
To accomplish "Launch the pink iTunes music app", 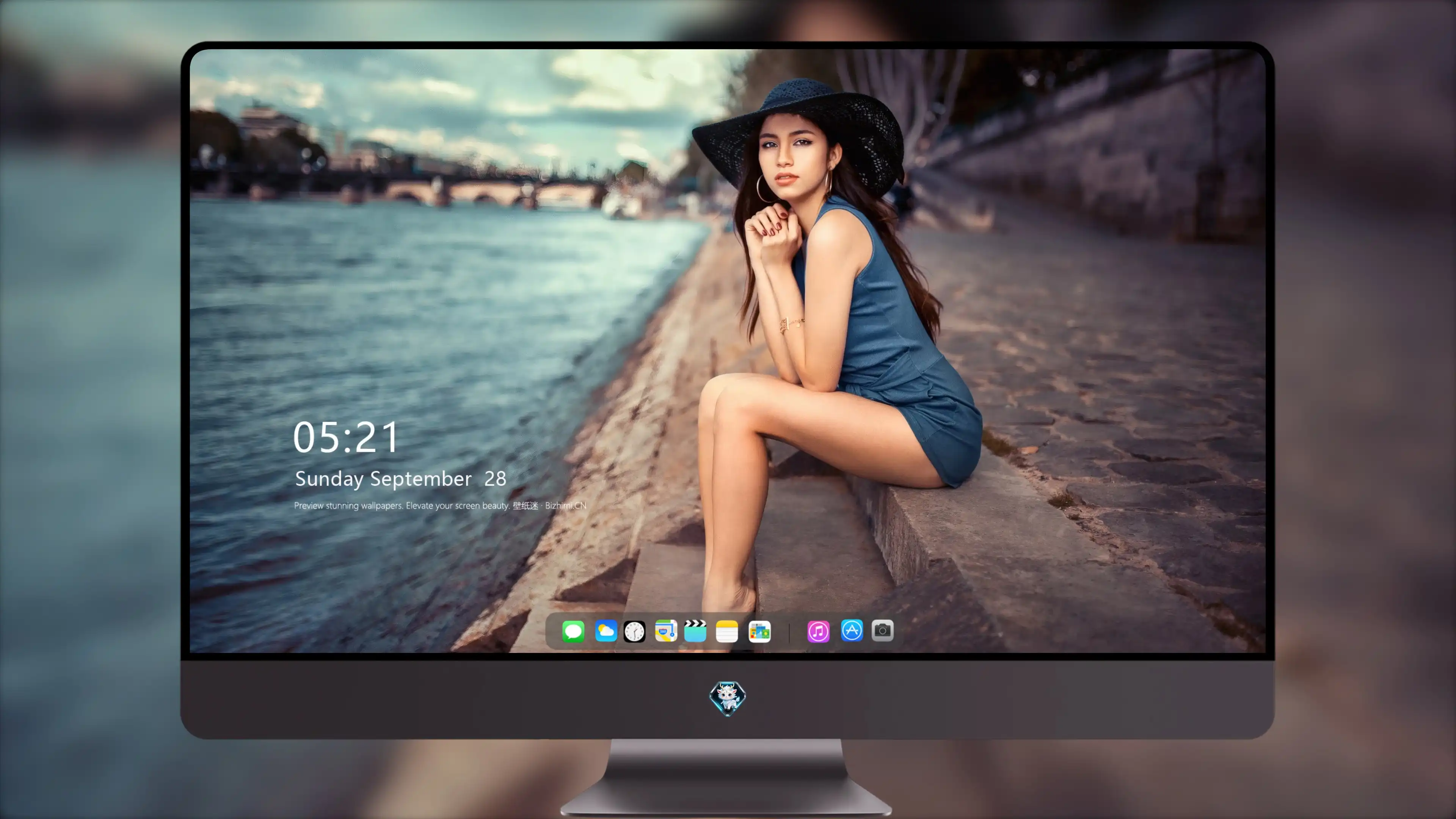I will pyautogui.click(x=819, y=631).
